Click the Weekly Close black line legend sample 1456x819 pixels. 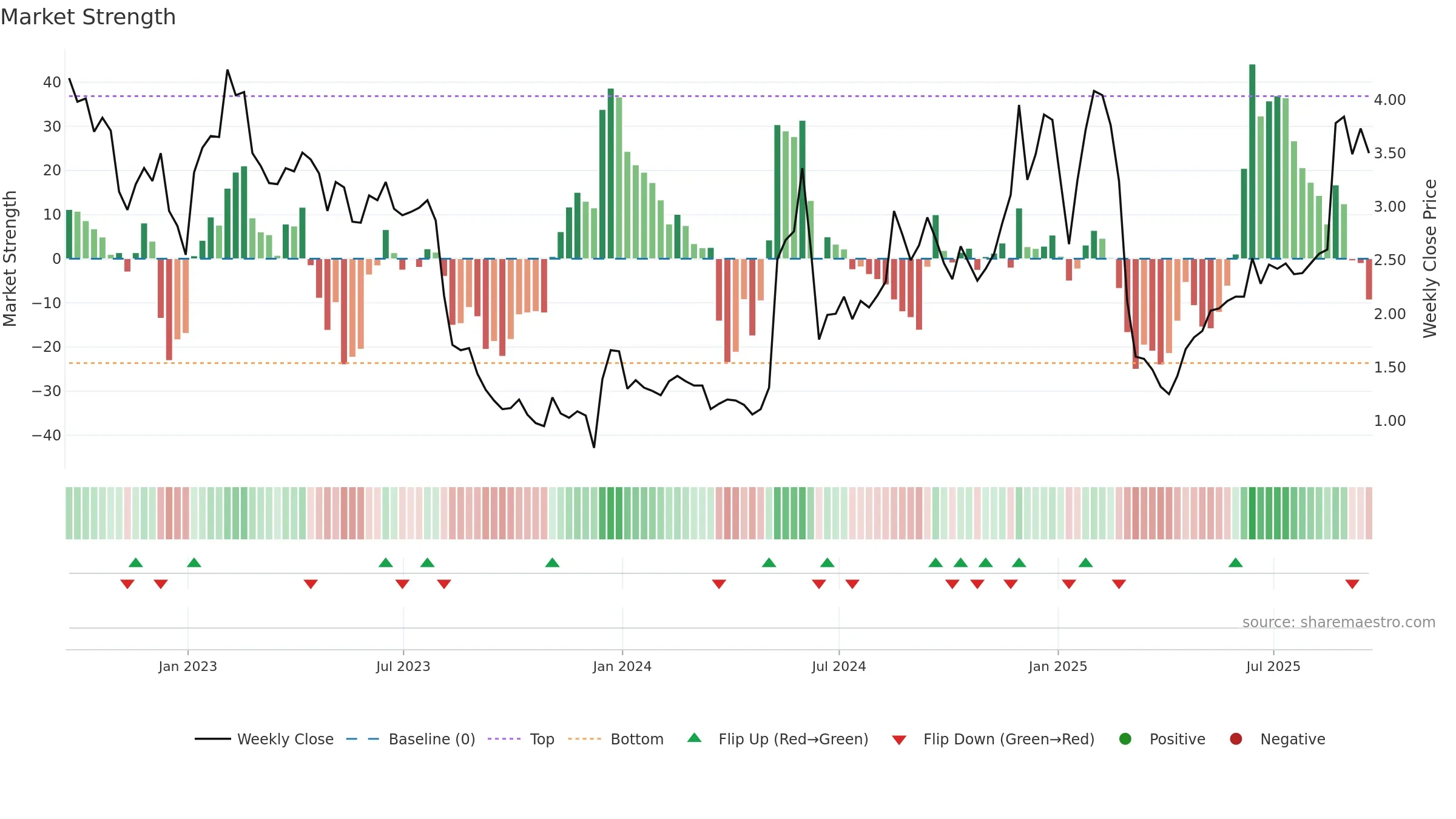pos(213,739)
